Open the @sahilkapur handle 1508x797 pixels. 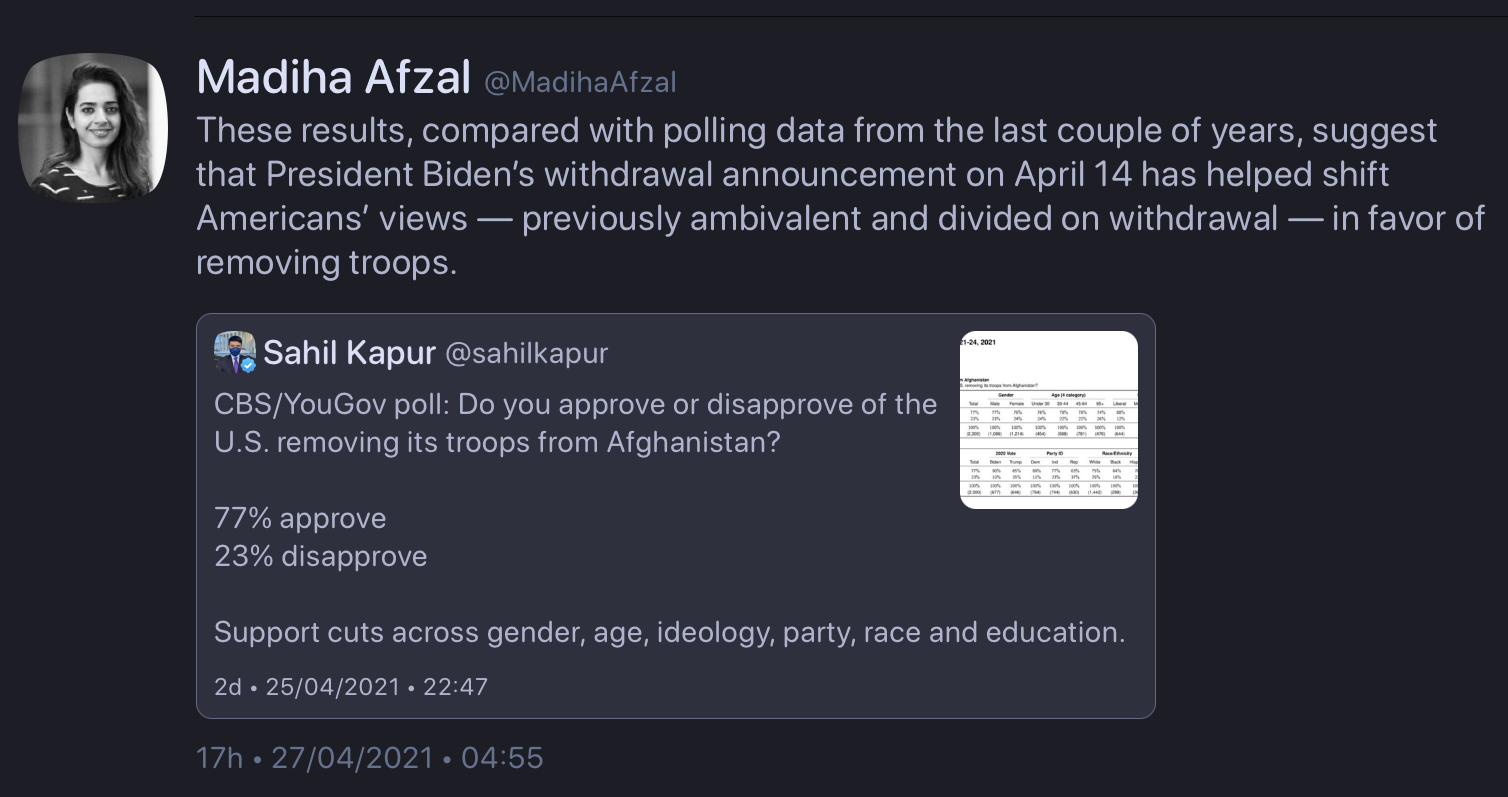pyautogui.click(x=526, y=353)
